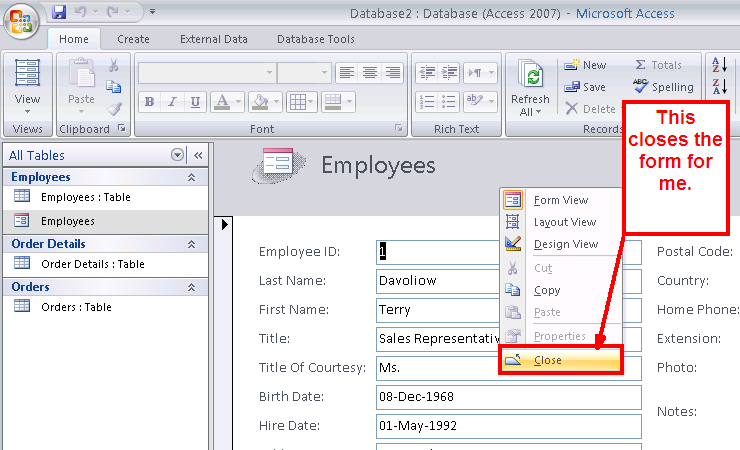
Task: Click the Birth Date field
Action: [509, 397]
